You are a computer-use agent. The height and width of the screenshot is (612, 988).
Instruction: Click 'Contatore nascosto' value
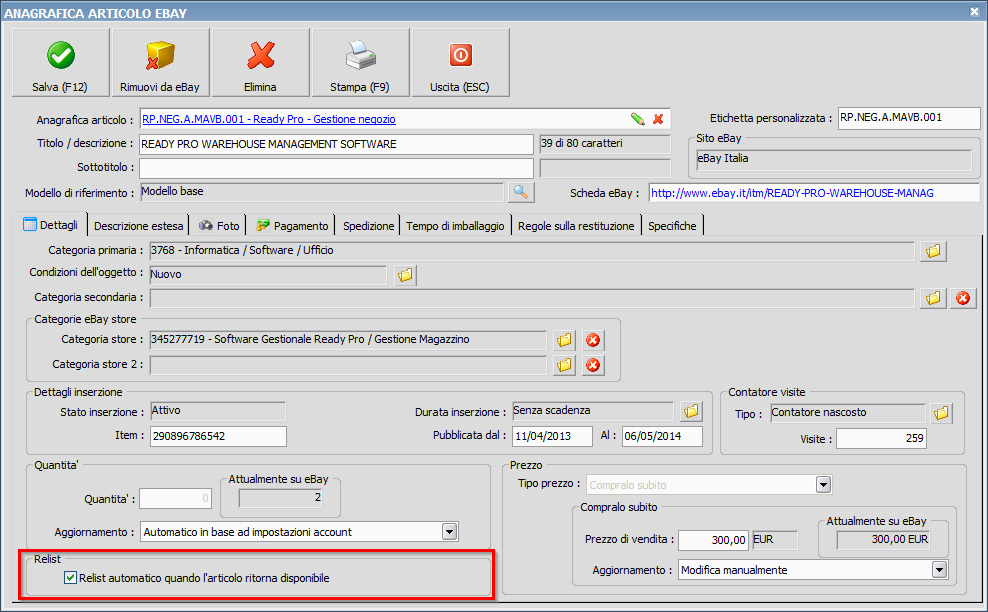[x=847, y=413]
